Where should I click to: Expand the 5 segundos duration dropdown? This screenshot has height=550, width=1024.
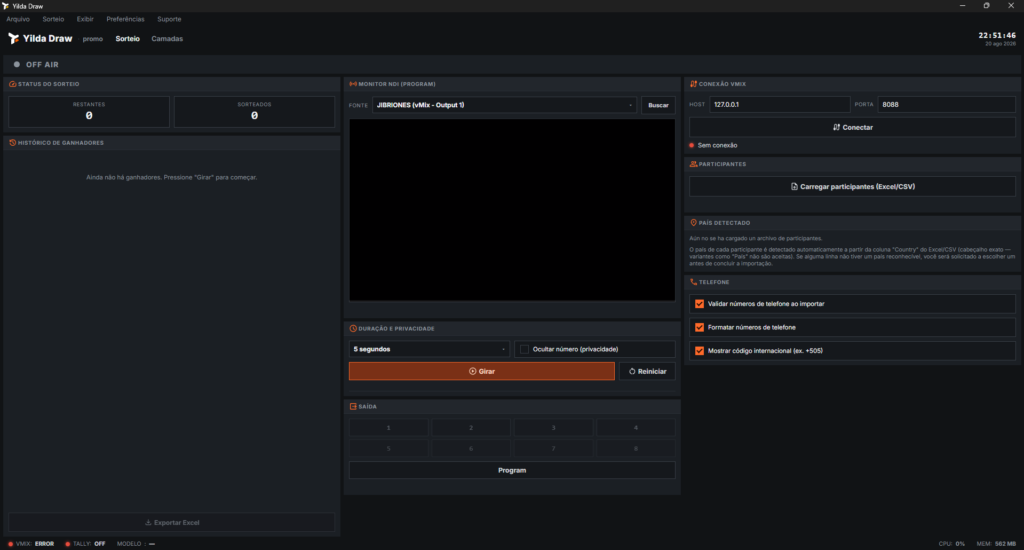[x=429, y=349]
